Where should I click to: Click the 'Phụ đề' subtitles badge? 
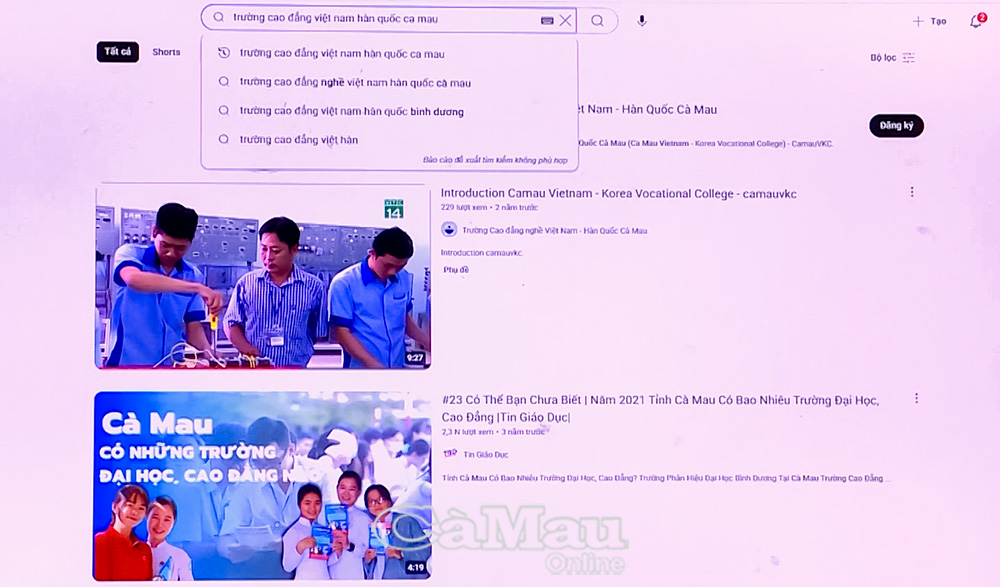coord(456,270)
